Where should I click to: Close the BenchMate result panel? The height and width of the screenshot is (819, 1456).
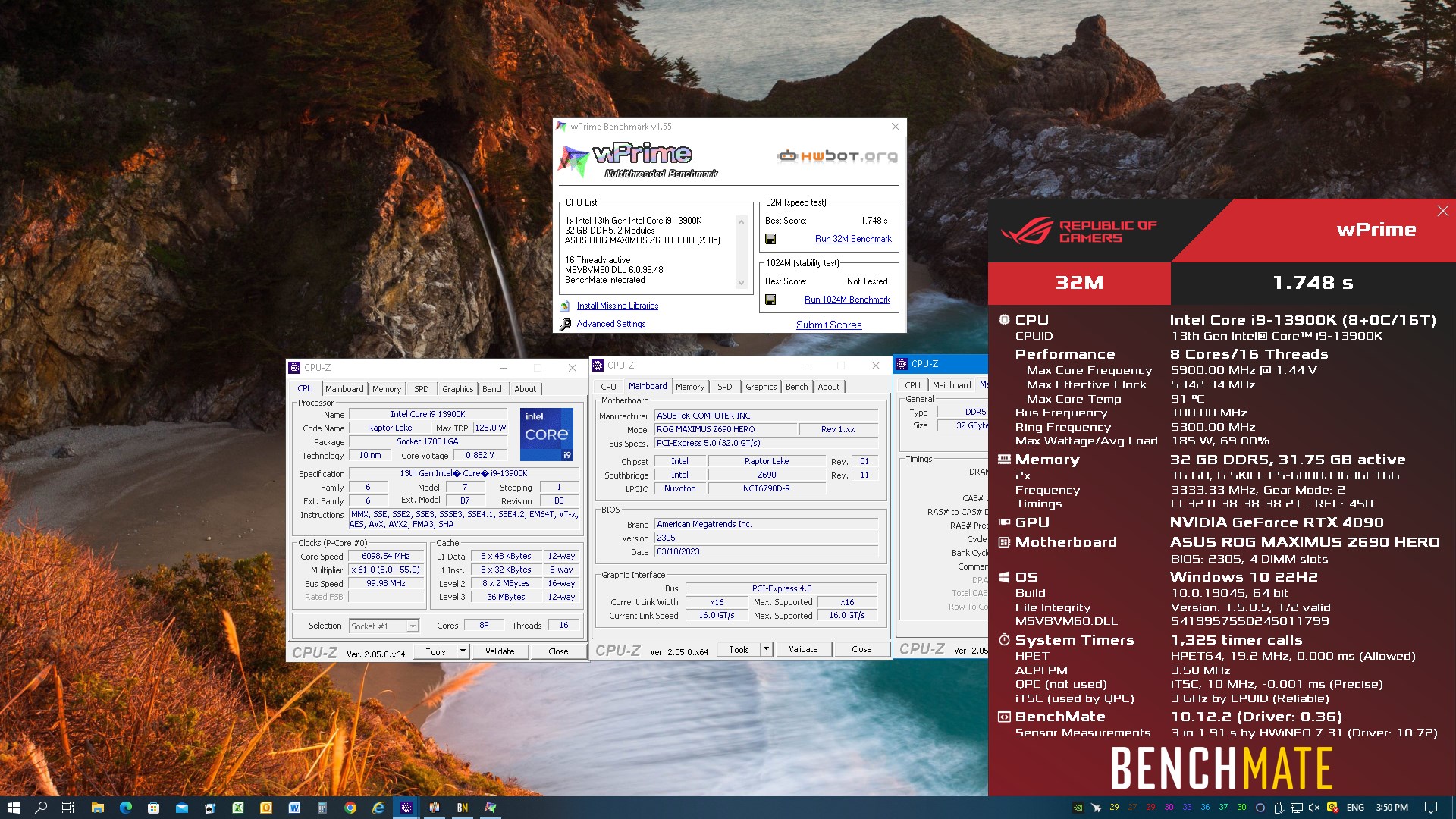click(x=1442, y=211)
